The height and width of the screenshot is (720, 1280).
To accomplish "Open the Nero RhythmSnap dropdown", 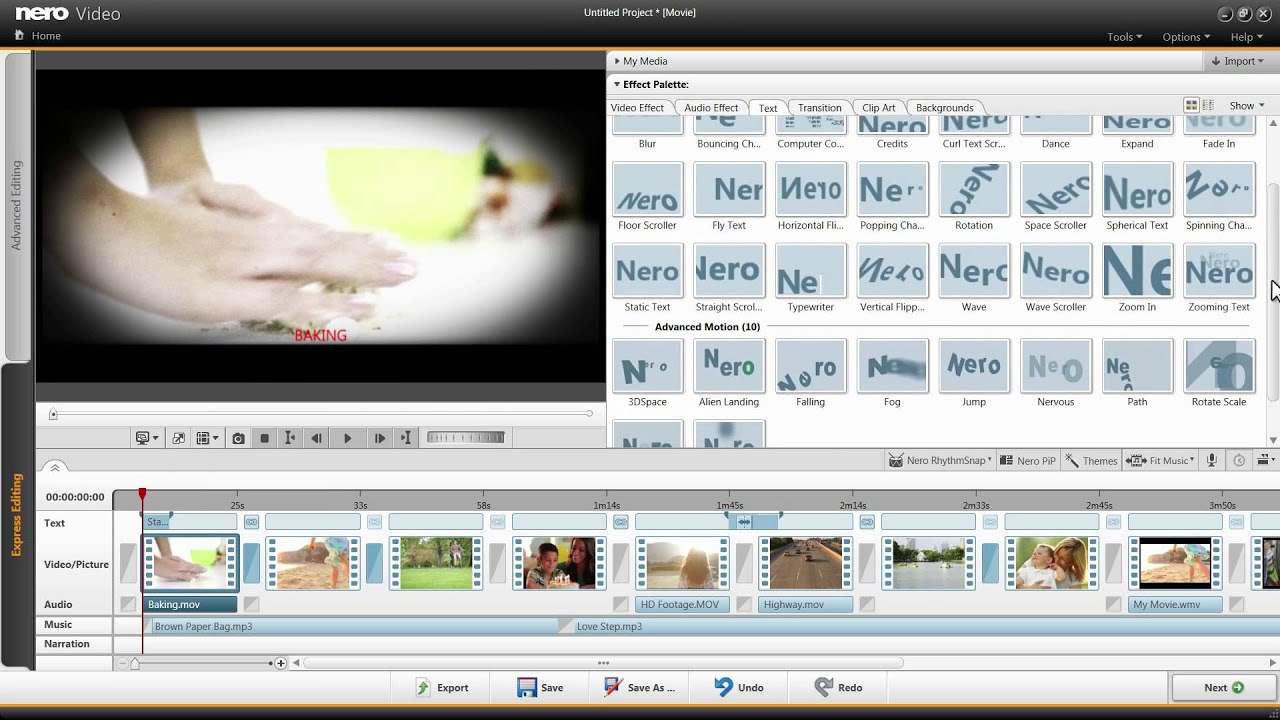I will [x=940, y=460].
